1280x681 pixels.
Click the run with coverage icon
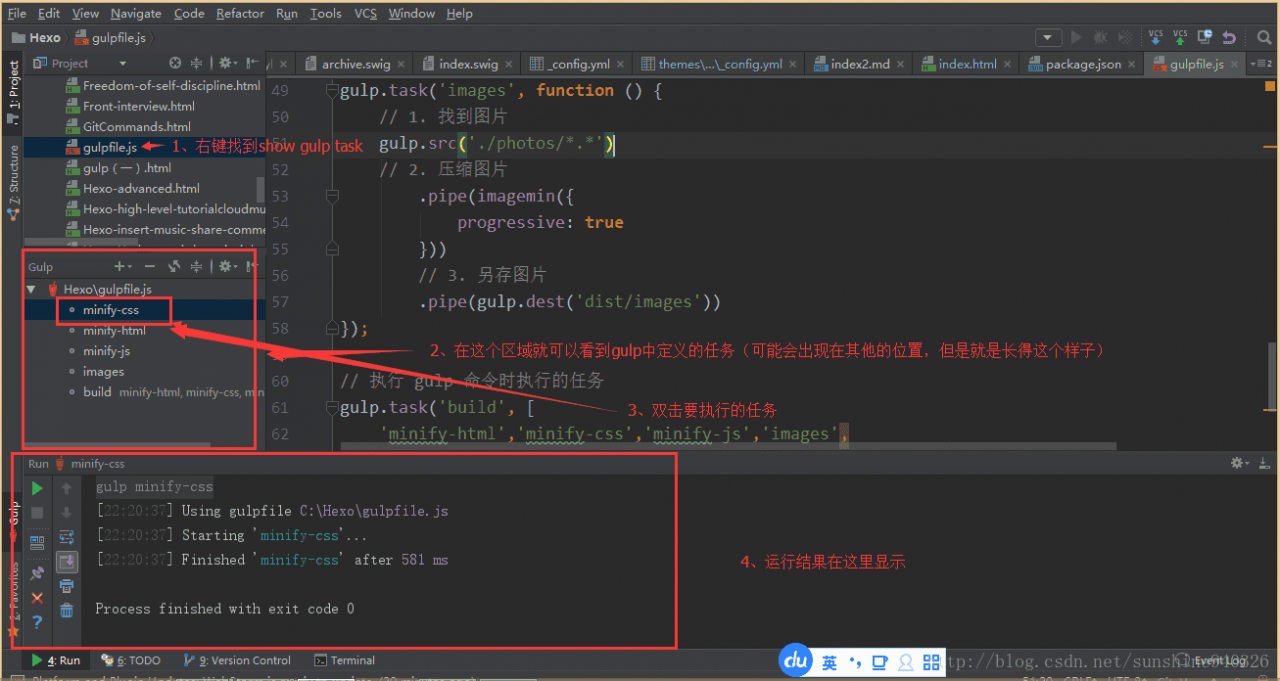[x=1124, y=37]
